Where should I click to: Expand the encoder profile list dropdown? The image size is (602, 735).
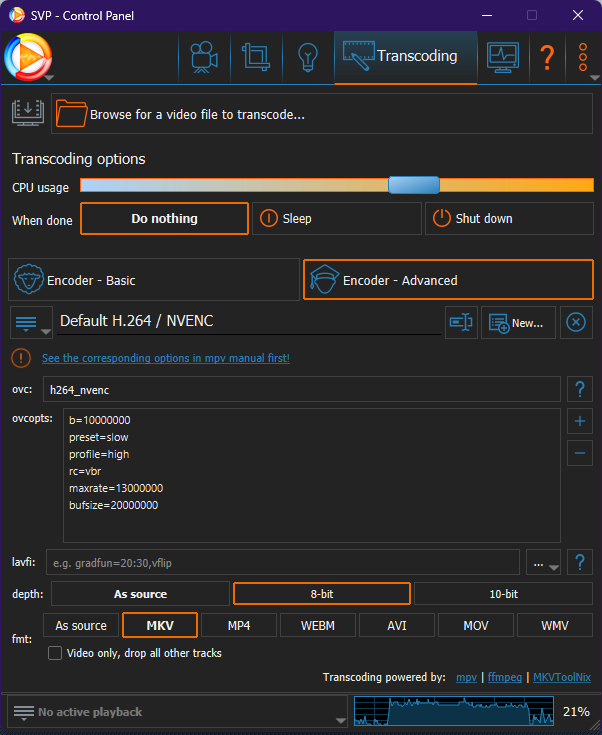(30, 323)
